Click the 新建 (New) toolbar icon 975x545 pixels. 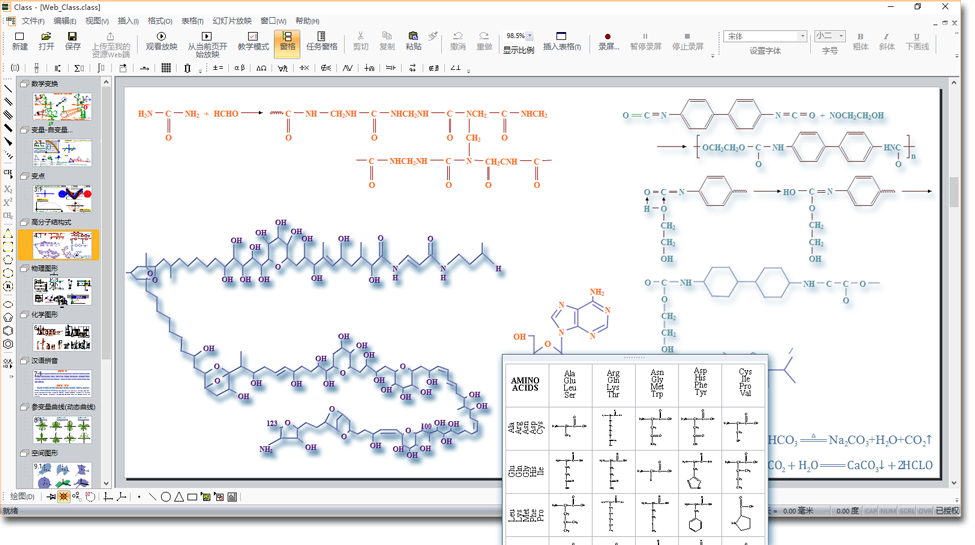point(19,40)
